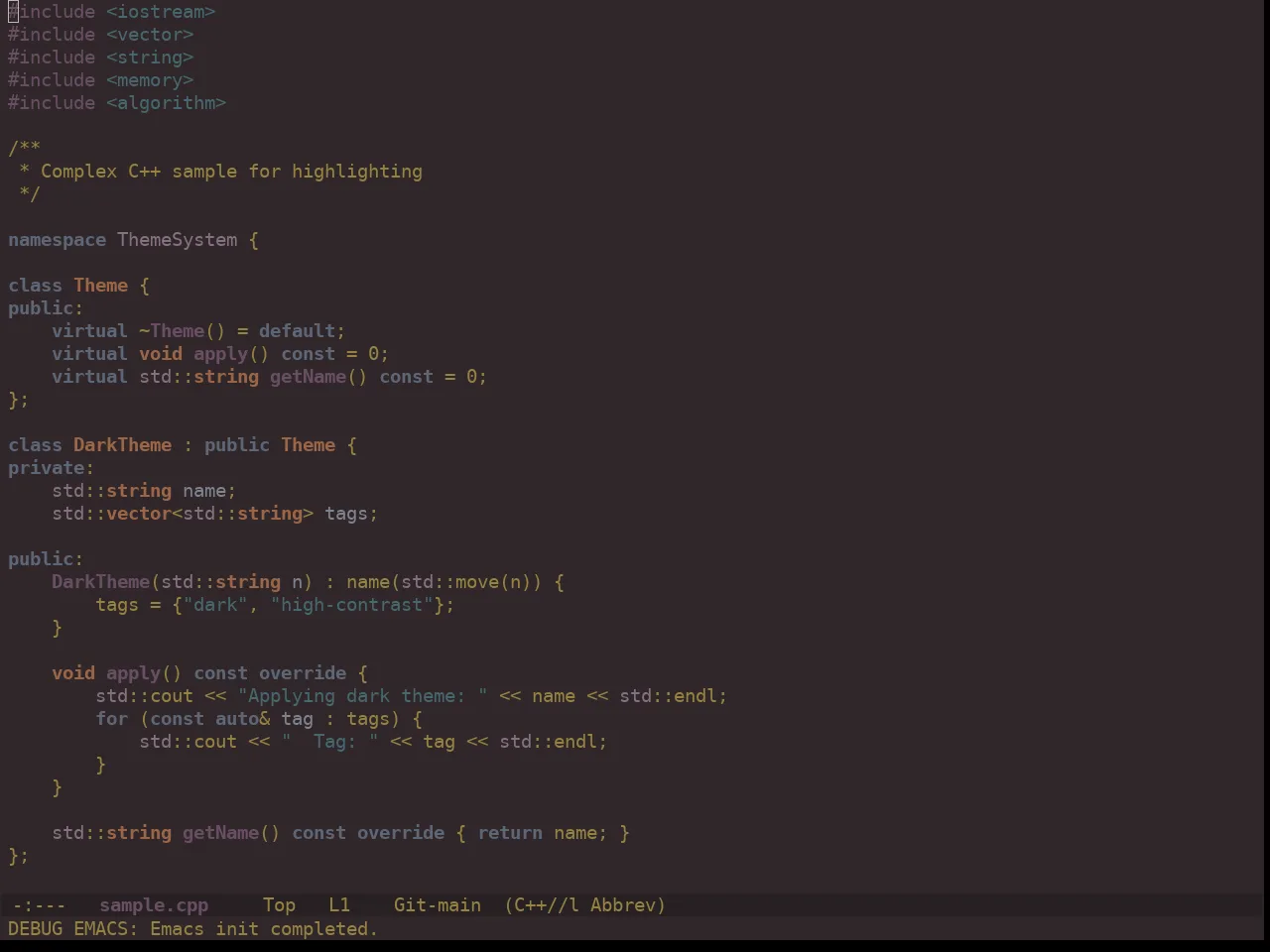Click the '<vector>' include header
The height and width of the screenshot is (952, 1270).
click(x=150, y=35)
